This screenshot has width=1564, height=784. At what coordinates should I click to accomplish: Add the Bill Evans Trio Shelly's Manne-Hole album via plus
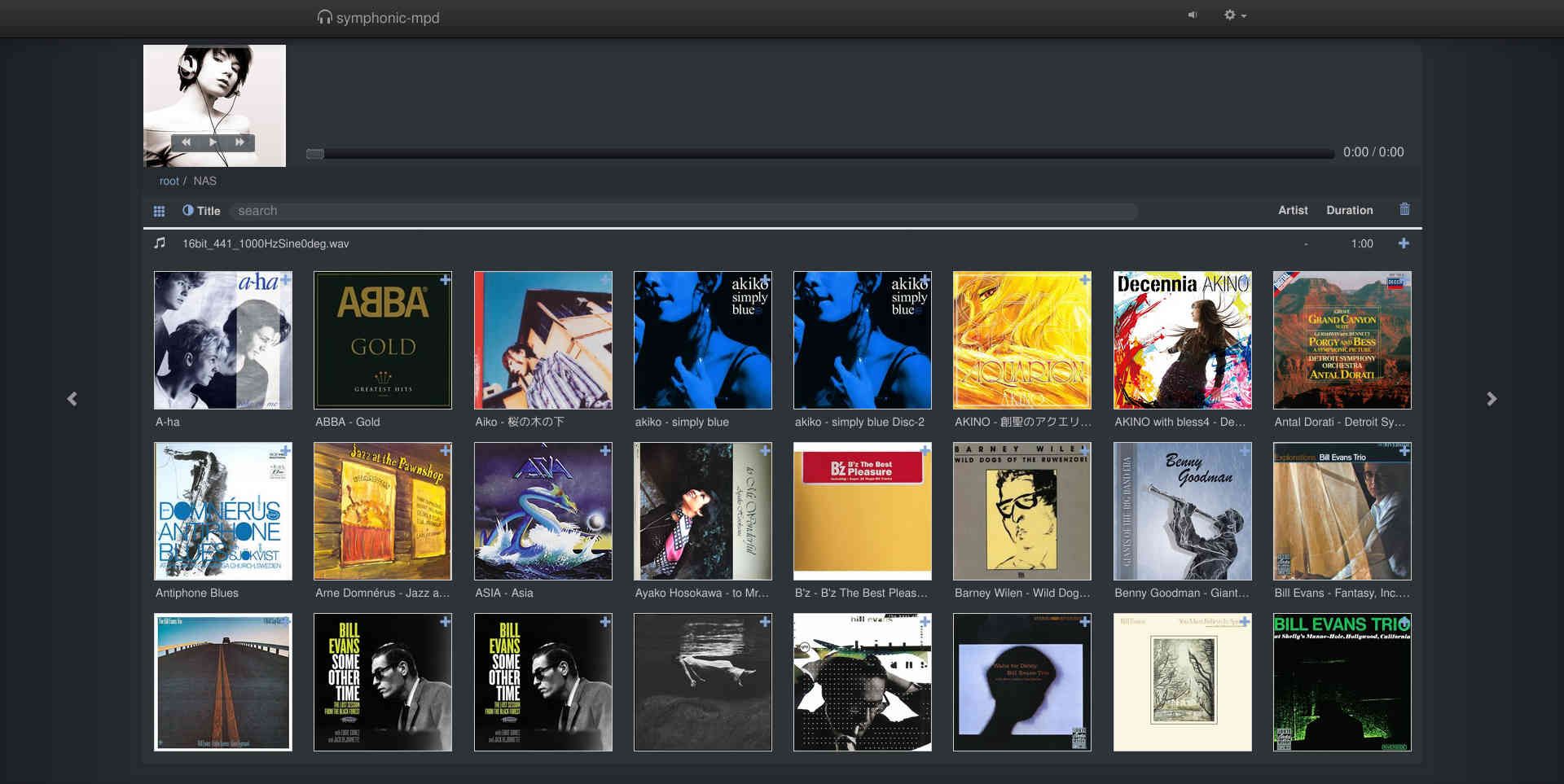1404,622
